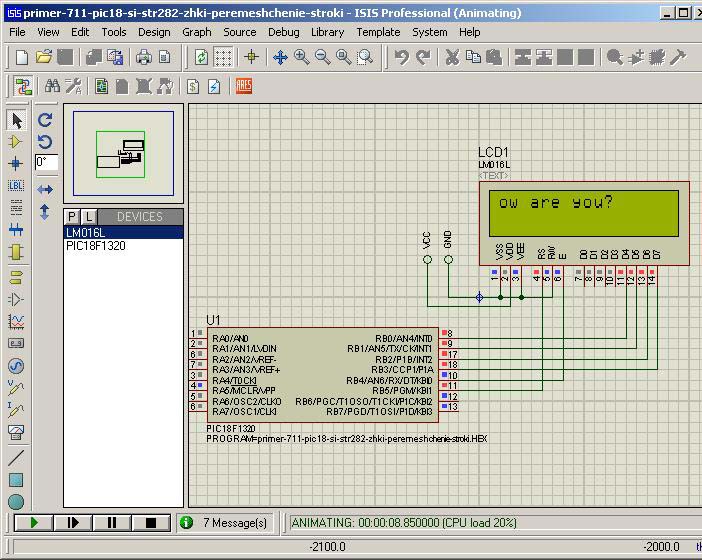
Task: Click the Undo arrow icon
Action: coord(402,58)
